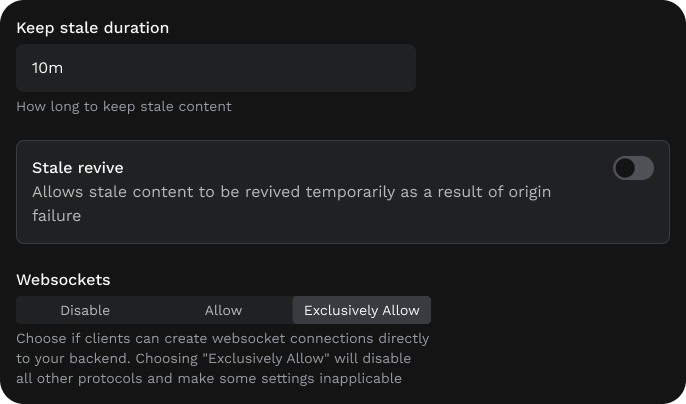Click the "to your backend" help text line
This screenshot has width=686, height=404.
[70, 359]
